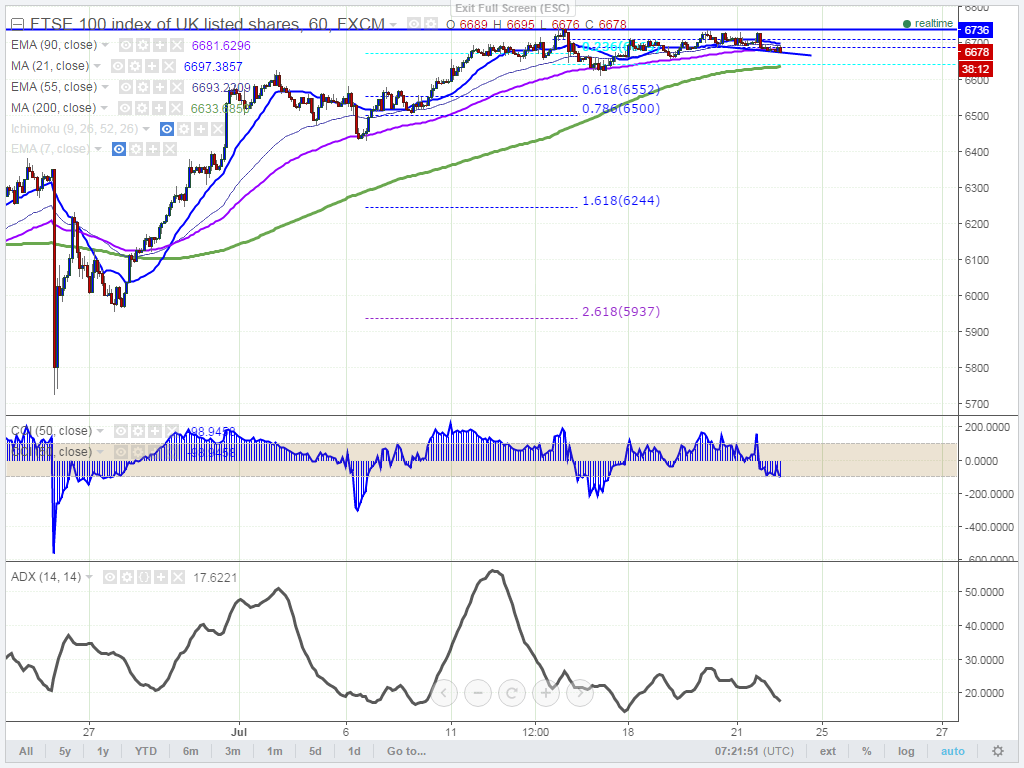Select the 5d time range
The height and width of the screenshot is (768, 1024).
pos(315,751)
